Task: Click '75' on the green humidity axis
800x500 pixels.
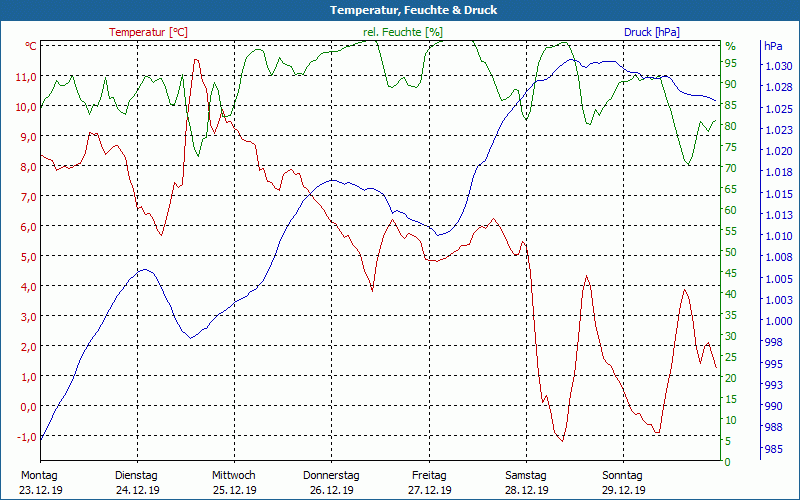Action: pos(731,147)
